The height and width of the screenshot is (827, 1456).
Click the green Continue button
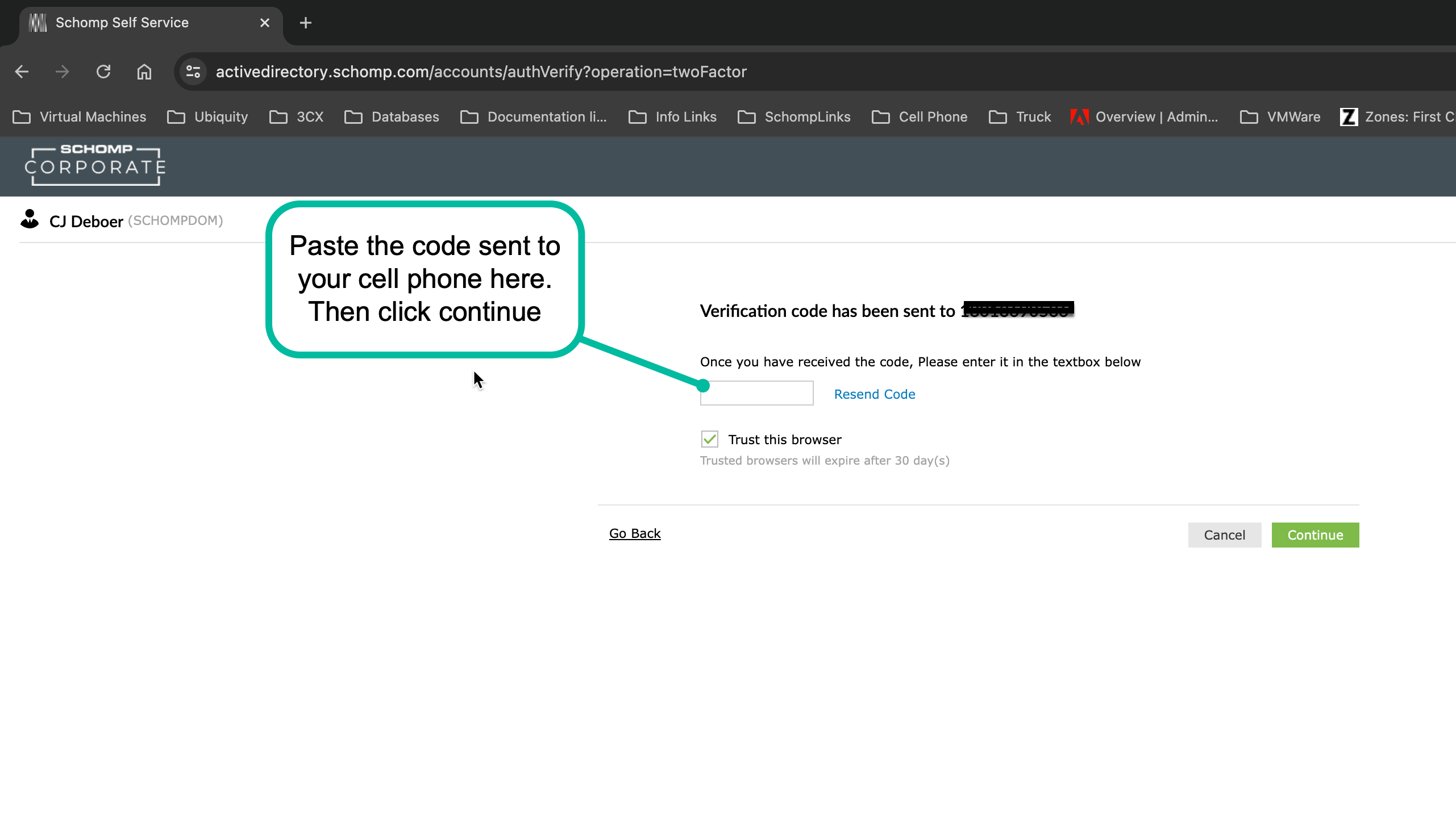point(1315,535)
